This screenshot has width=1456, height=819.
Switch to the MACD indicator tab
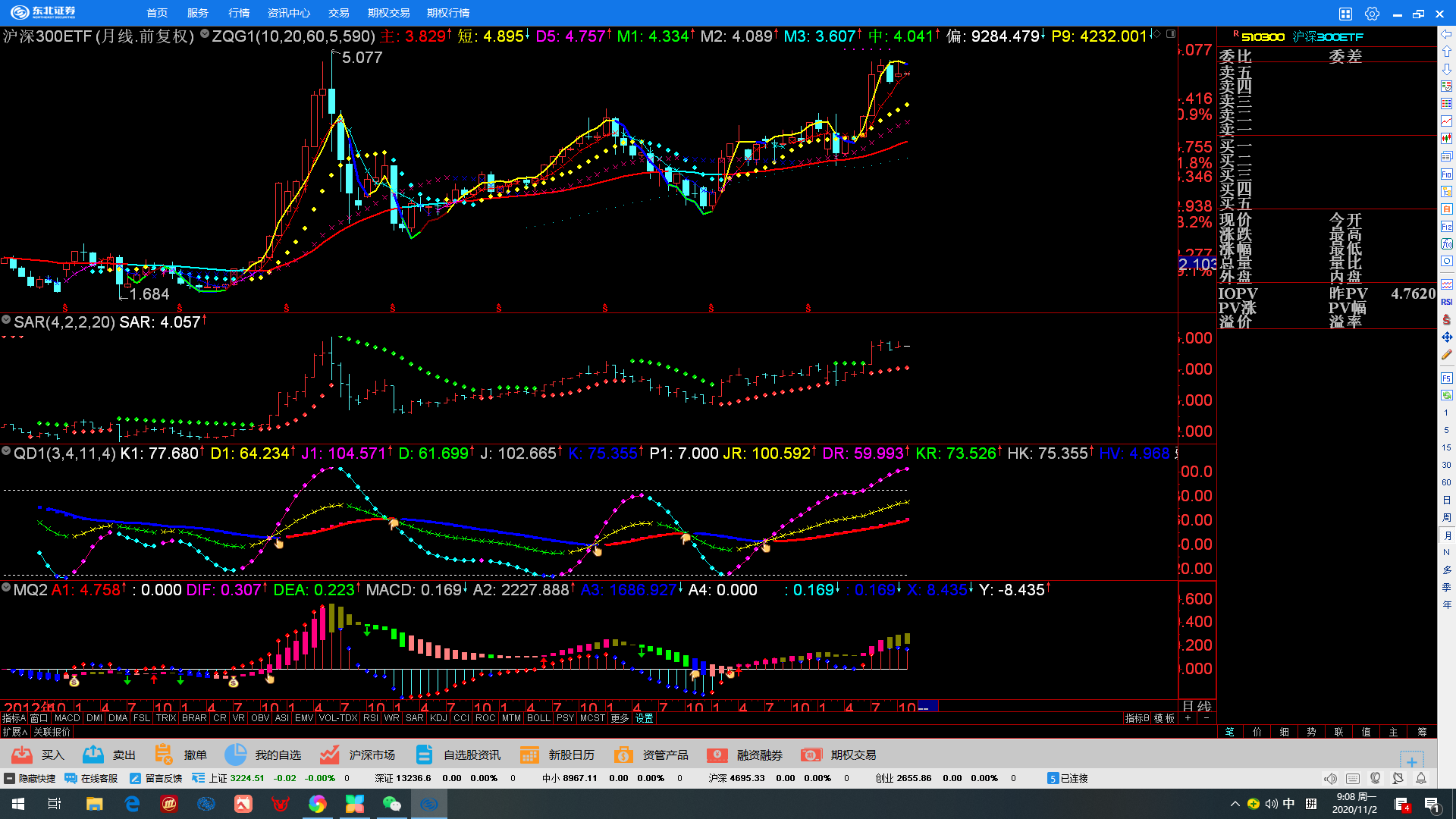pyautogui.click(x=67, y=718)
